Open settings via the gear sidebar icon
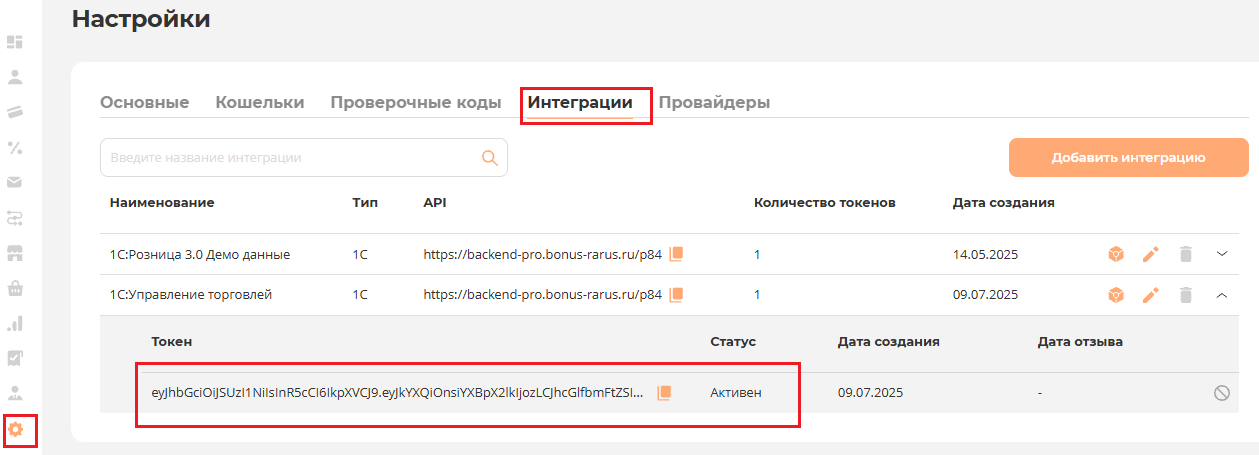The width and height of the screenshot is (1259, 455). click(x=16, y=429)
